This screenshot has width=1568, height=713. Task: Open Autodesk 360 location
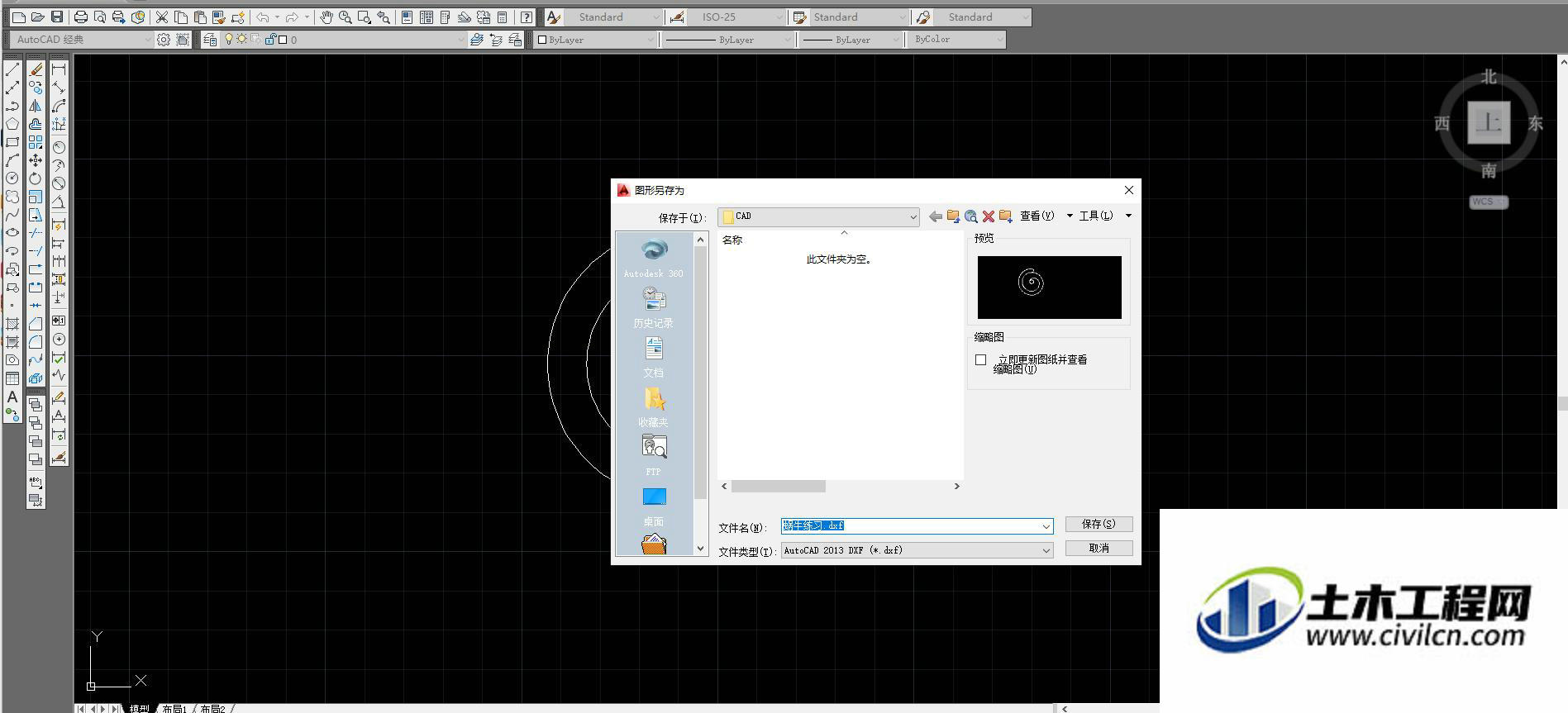654,258
